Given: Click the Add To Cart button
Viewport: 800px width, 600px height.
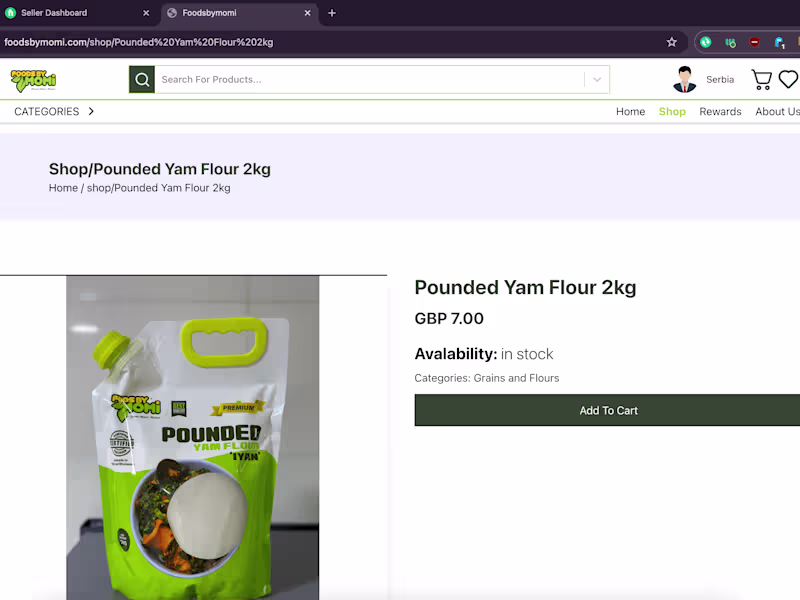Looking at the screenshot, I should (x=607, y=410).
